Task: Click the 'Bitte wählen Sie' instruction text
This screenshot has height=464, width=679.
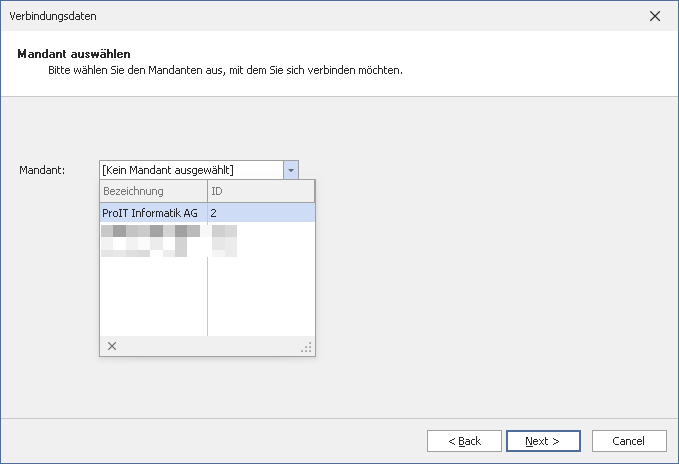Action: (225, 71)
